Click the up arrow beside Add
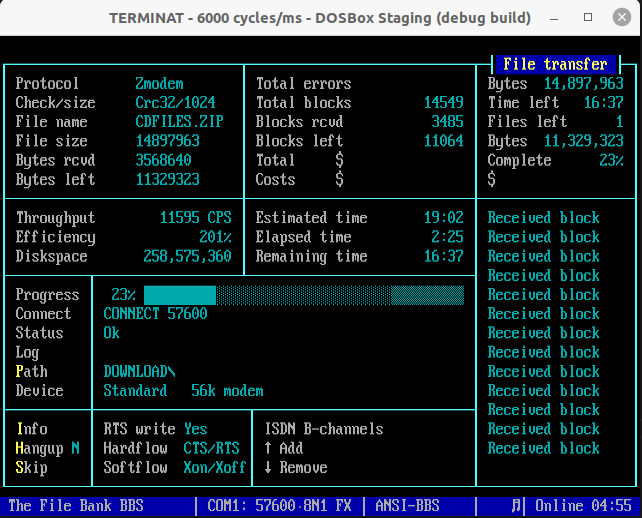Image resolution: width=642 pixels, height=518 pixels. 268,448
